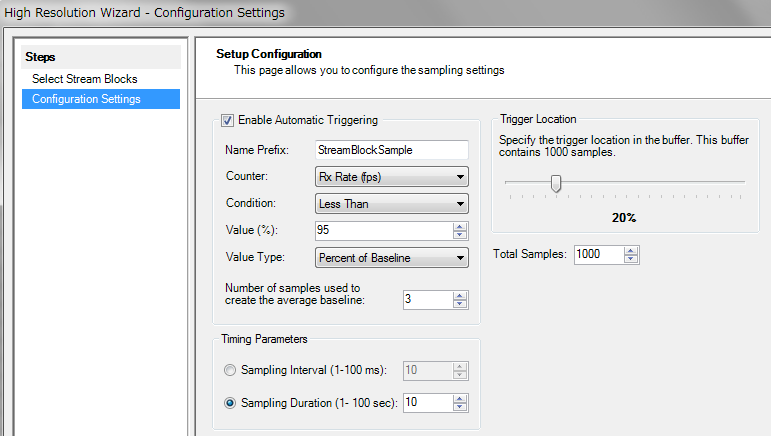Click the Name Prefix text field
Viewport: 771px width, 436px height.
click(x=391, y=150)
